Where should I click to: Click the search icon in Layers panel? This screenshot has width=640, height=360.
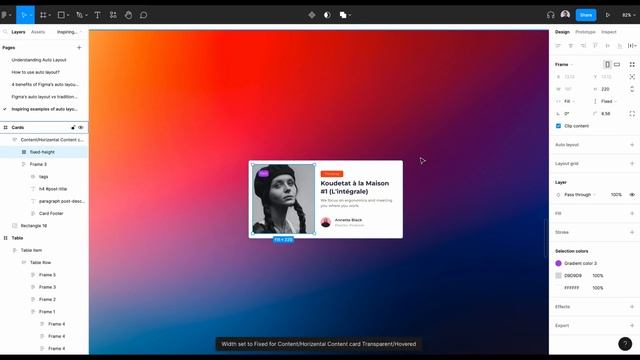(x=5, y=32)
